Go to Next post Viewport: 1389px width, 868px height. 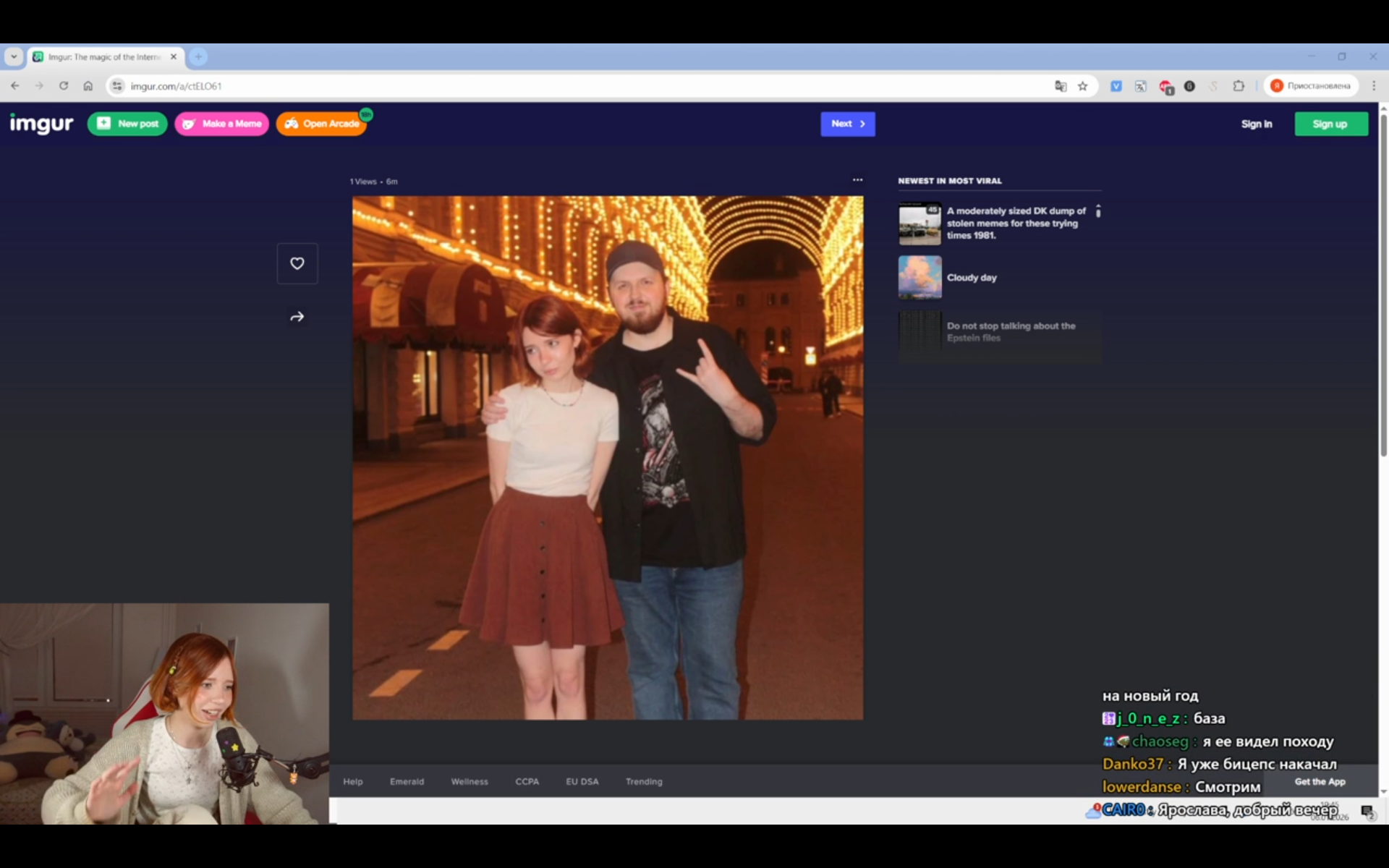tap(847, 124)
